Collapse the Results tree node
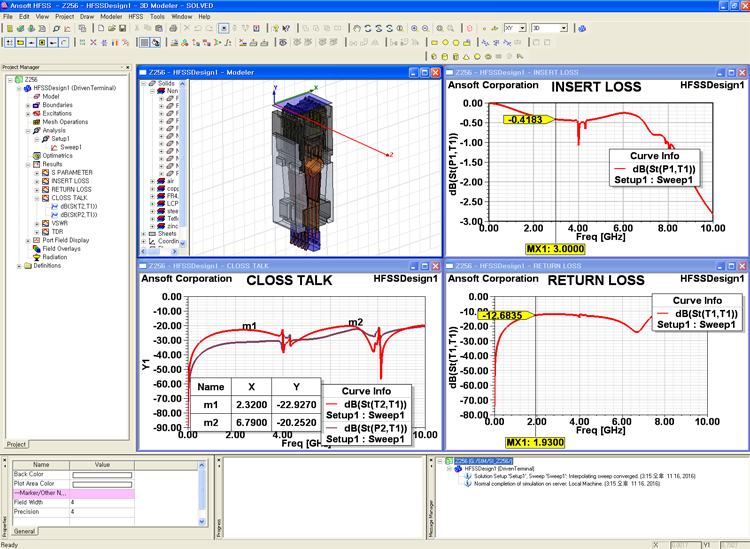This screenshot has width=750, height=549. tap(28, 165)
